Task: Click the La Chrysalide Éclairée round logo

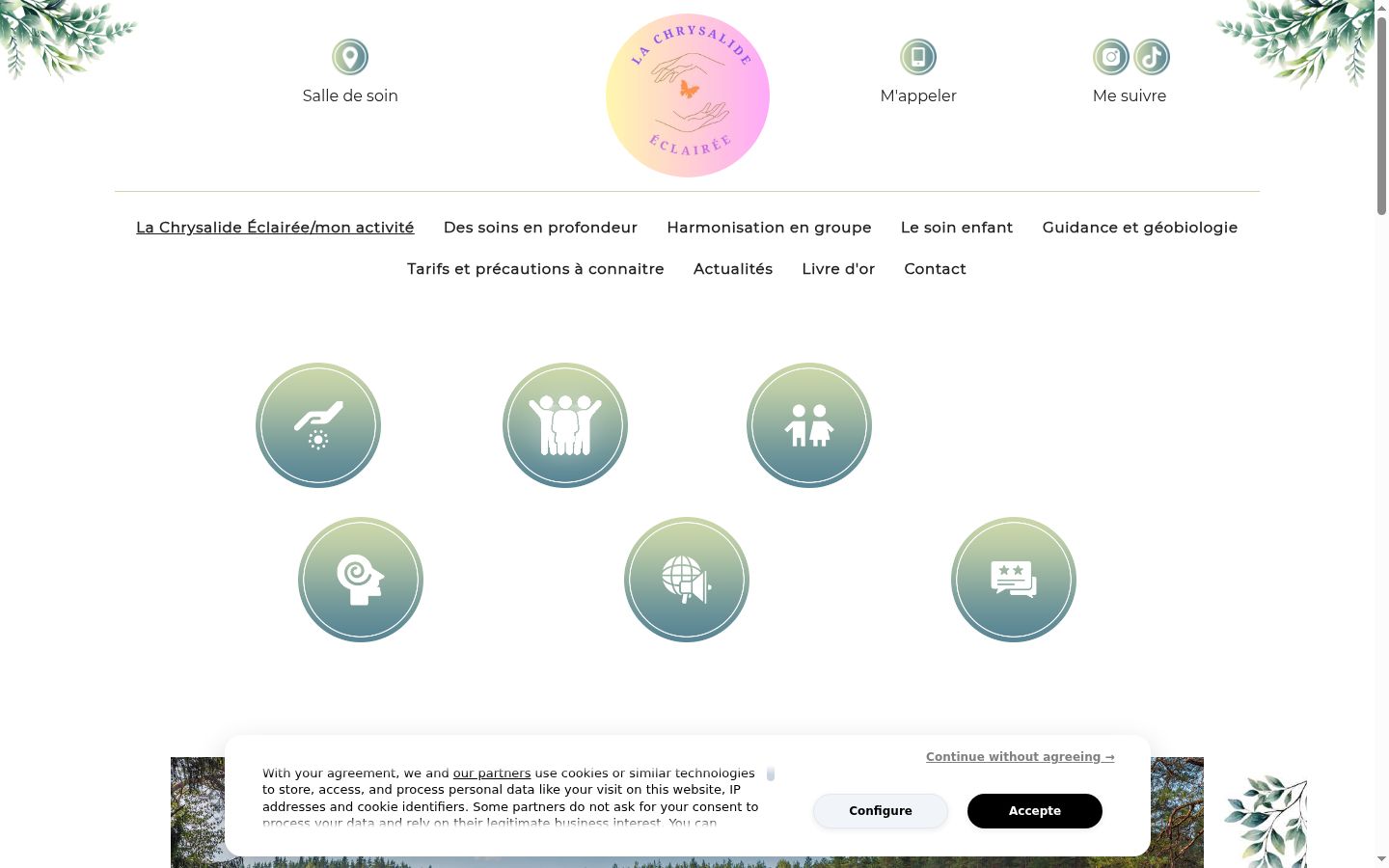Action: [x=688, y=95]
